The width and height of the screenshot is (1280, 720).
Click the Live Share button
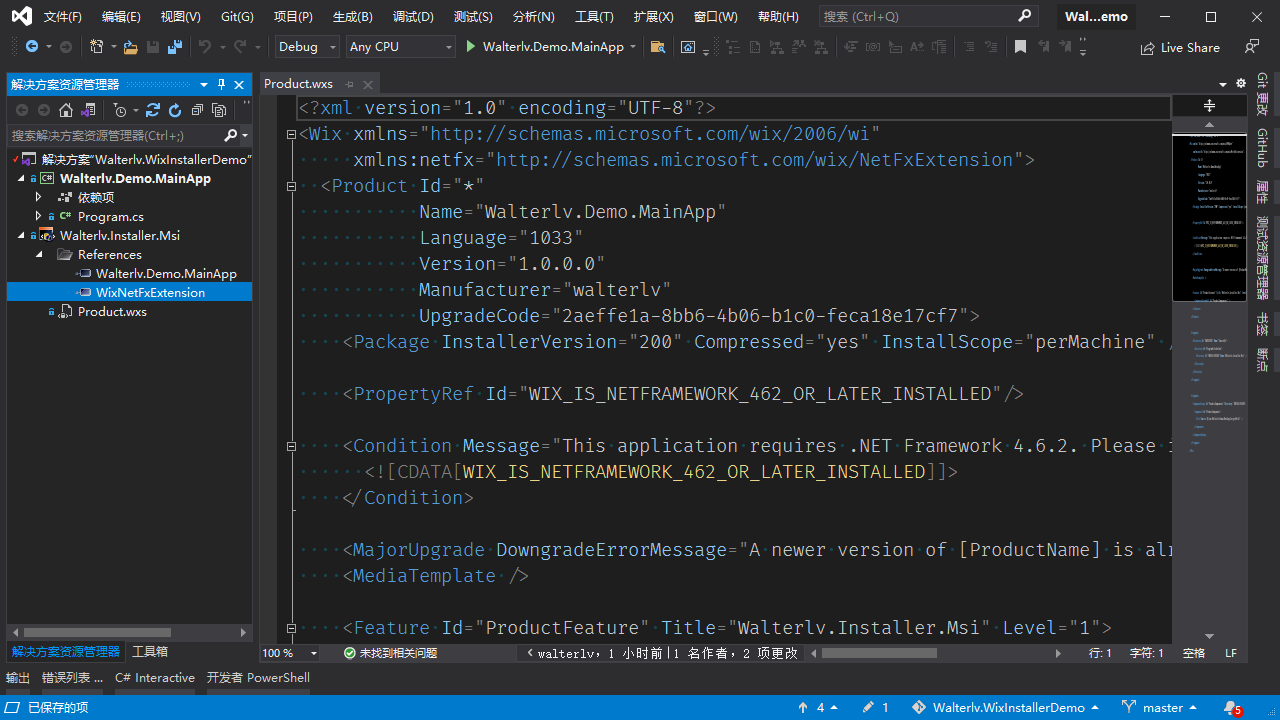(1180, 47)
